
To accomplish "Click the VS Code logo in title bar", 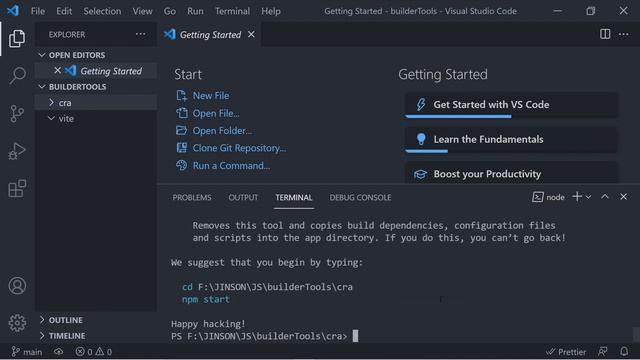I will pyautogui.click(x=13, y=11).
